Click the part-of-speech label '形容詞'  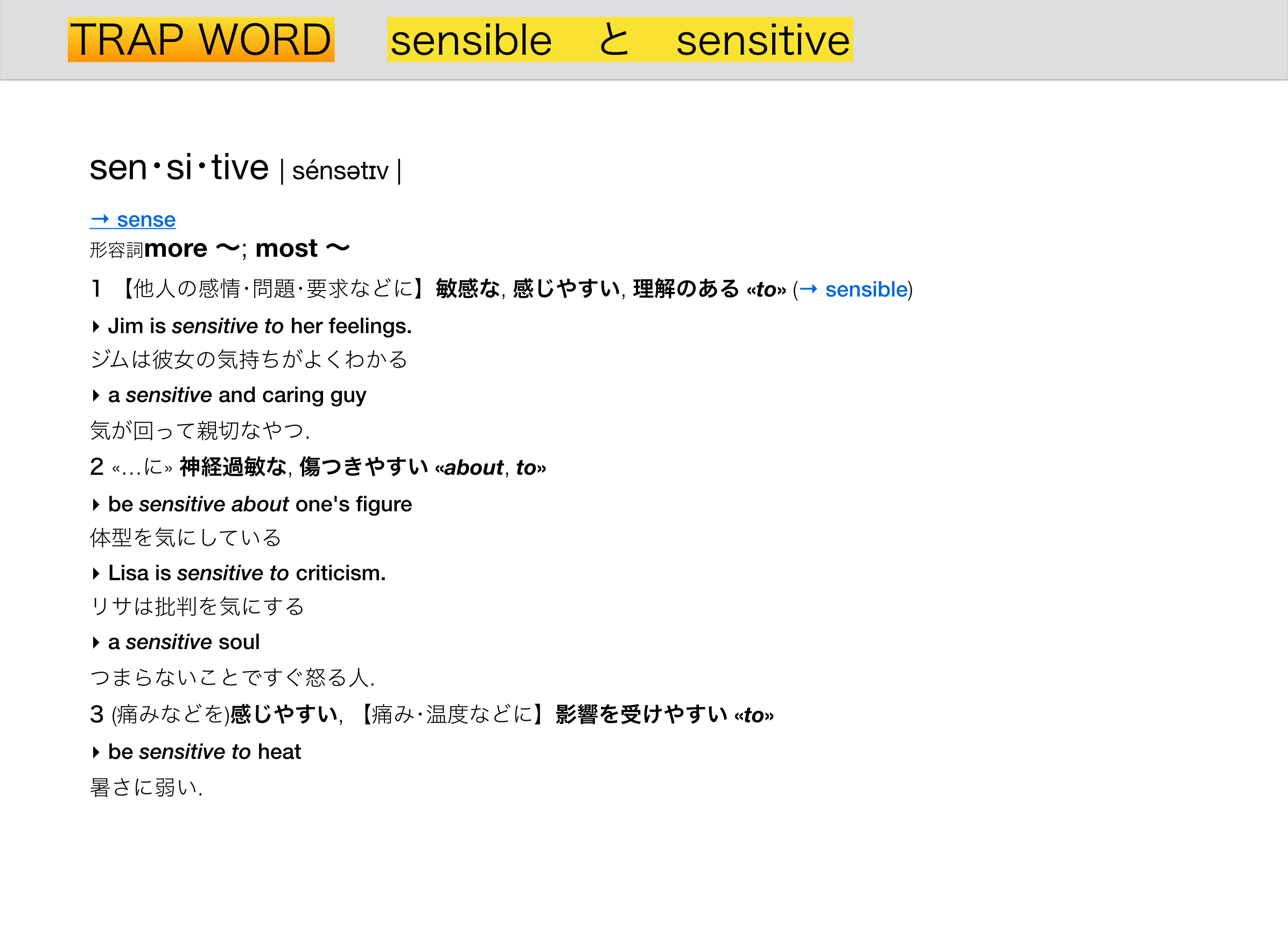117,250
